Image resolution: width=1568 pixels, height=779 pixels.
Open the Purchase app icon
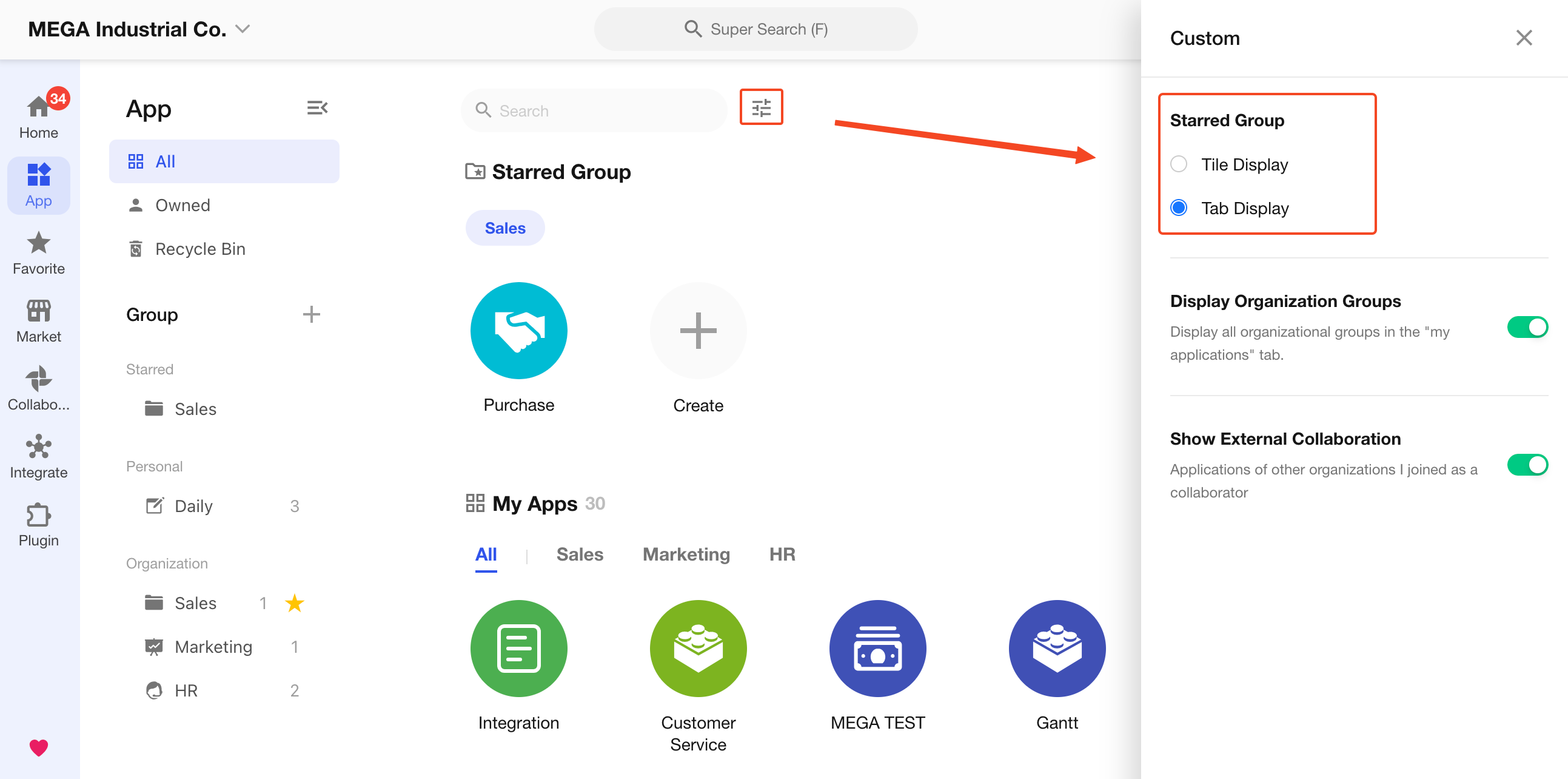point(518,331)
